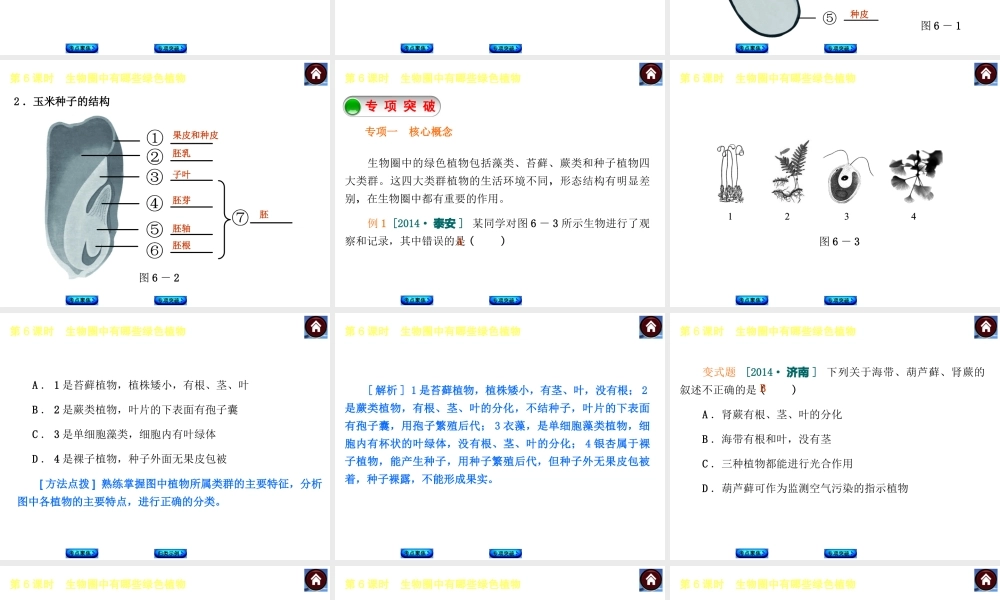This screenshot has width=1000, height=600.
Task: Click the label 胚 beside circled 7
Action: [264, 215]
